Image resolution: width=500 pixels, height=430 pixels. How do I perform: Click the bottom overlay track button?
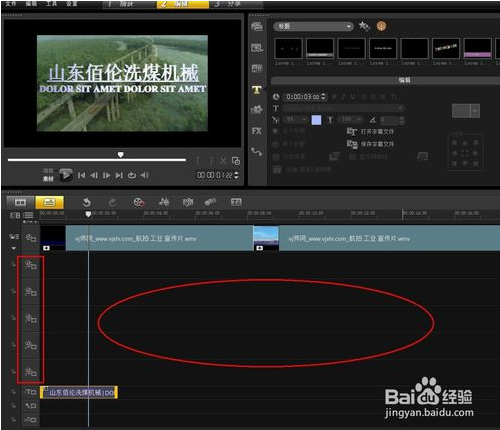pos(31,372)
